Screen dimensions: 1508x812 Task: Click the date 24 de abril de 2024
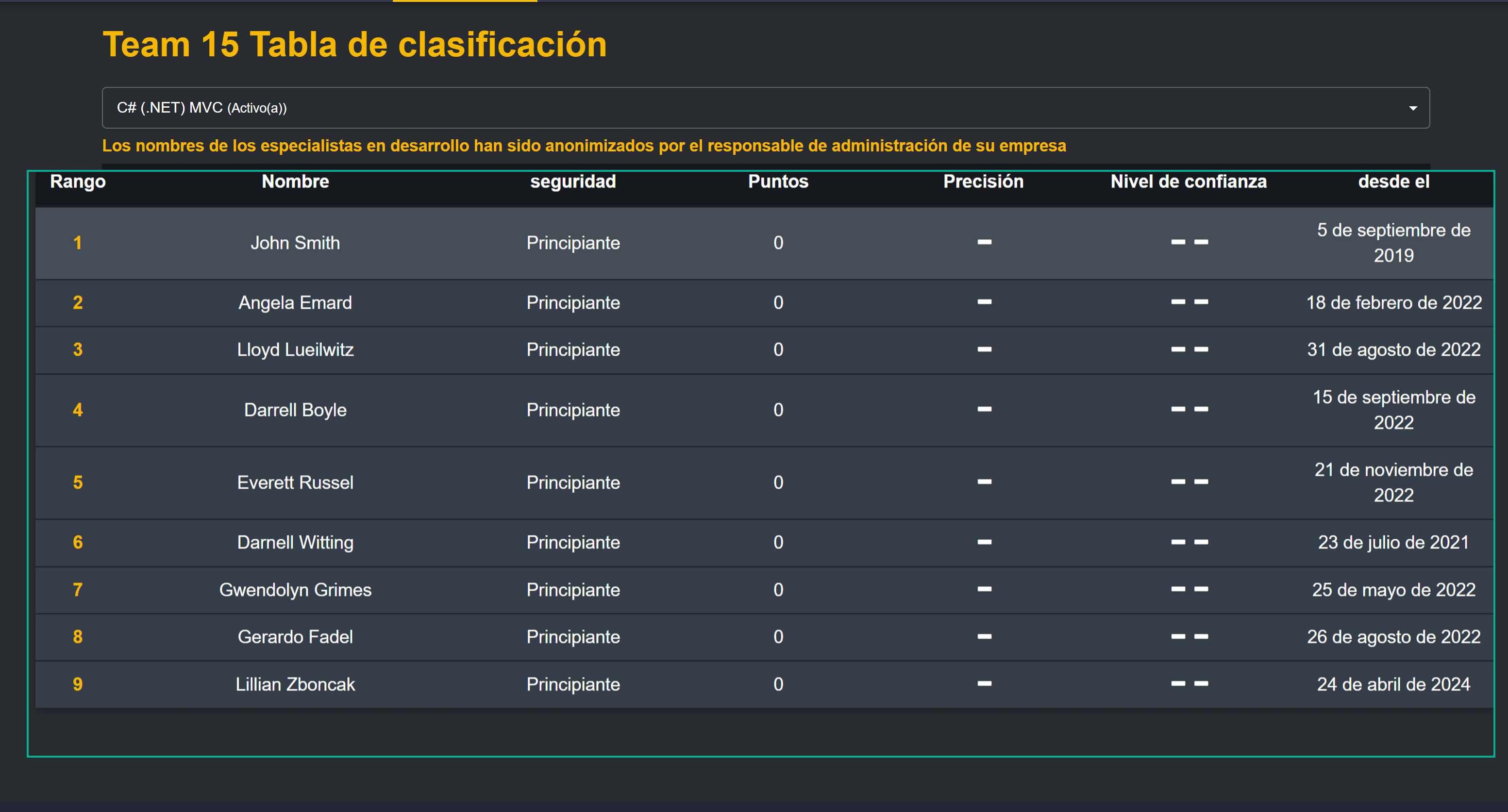[x=1393, y=684]
